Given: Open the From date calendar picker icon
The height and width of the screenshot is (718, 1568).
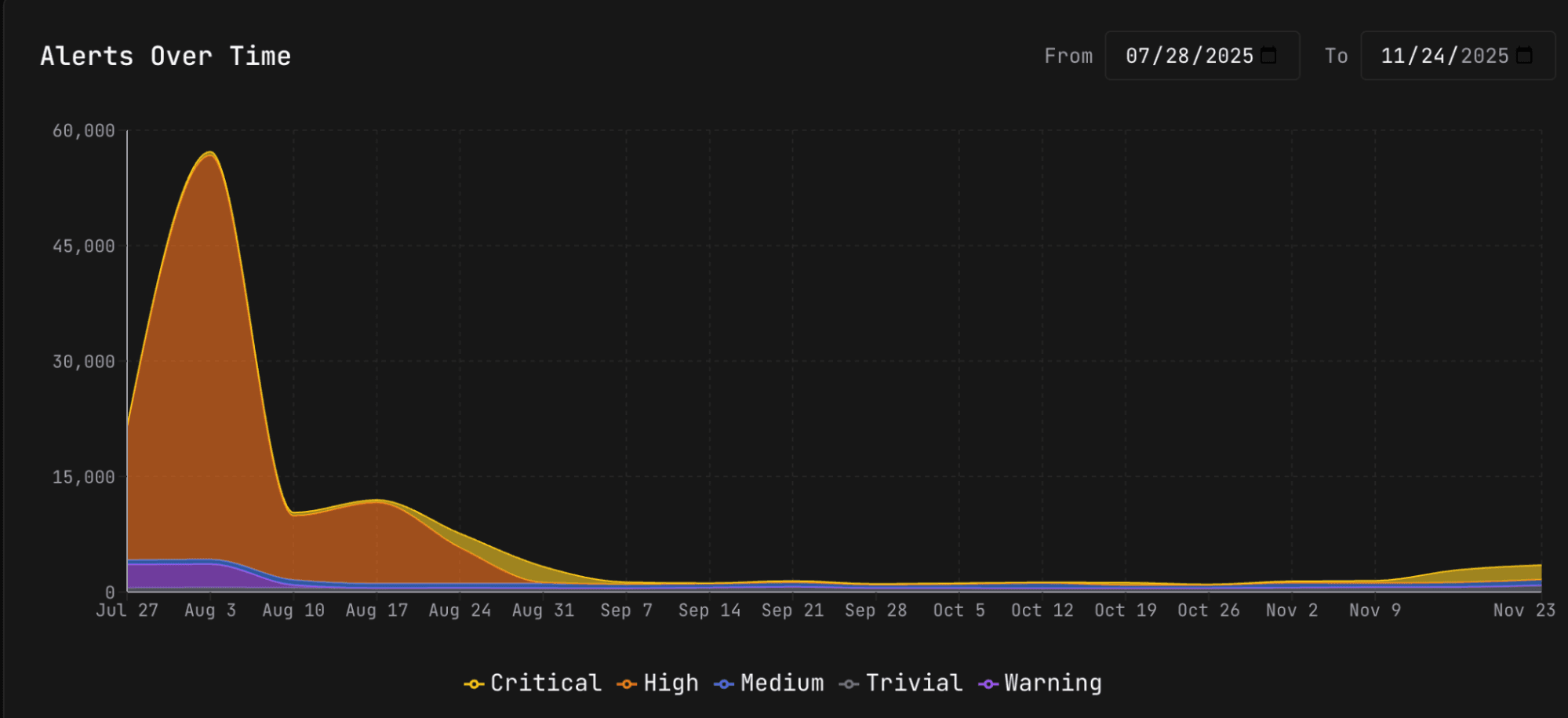Looking at the screenshot, I should click(x=1268, y=56).
